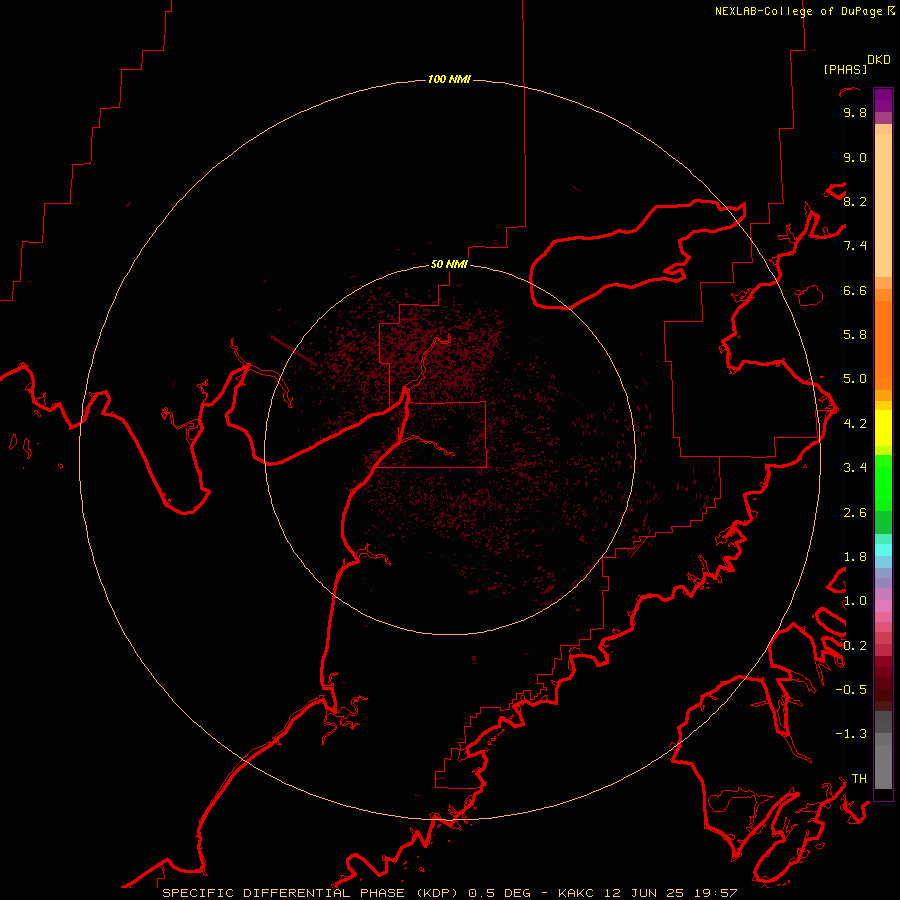900x900 pixels.
Task: Select the 8.2 value on the scale
Action: [x=855, y=201]
